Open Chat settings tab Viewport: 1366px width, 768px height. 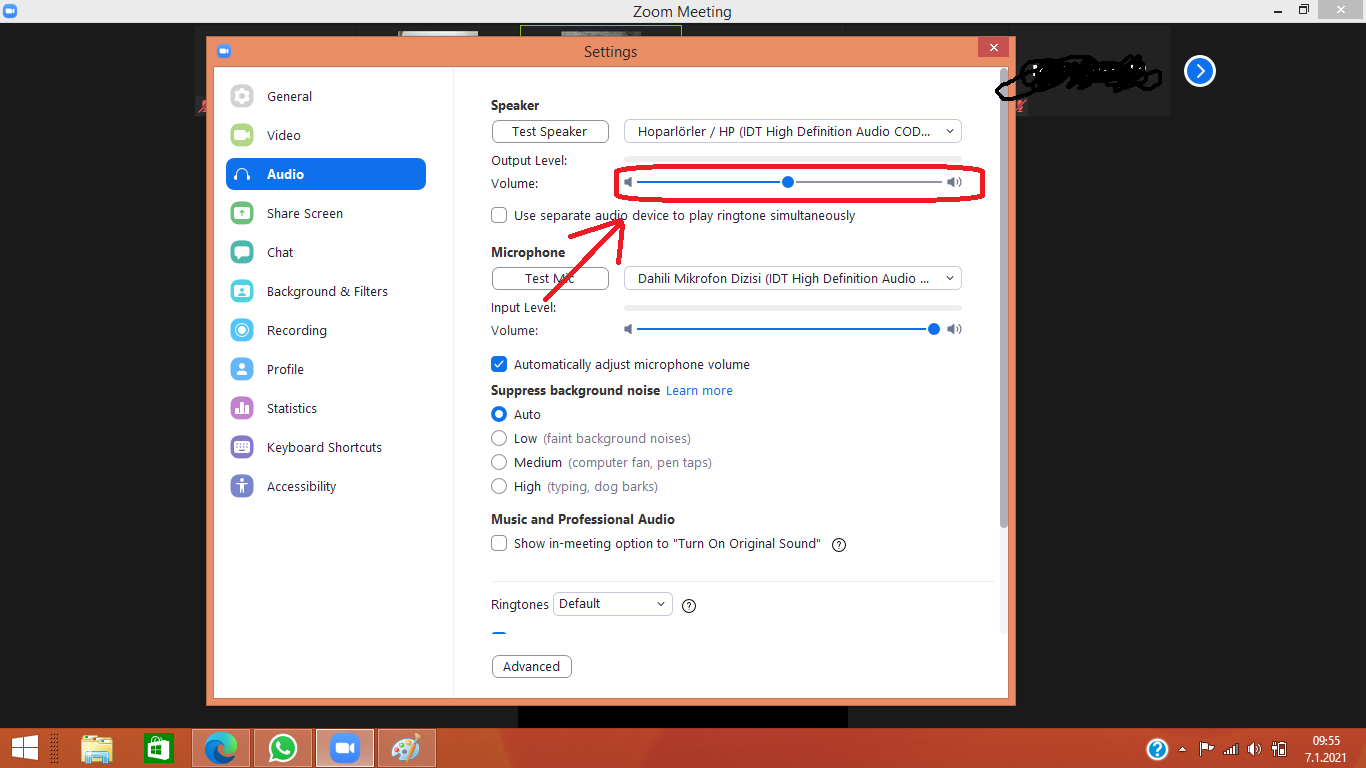click(326, 252)
